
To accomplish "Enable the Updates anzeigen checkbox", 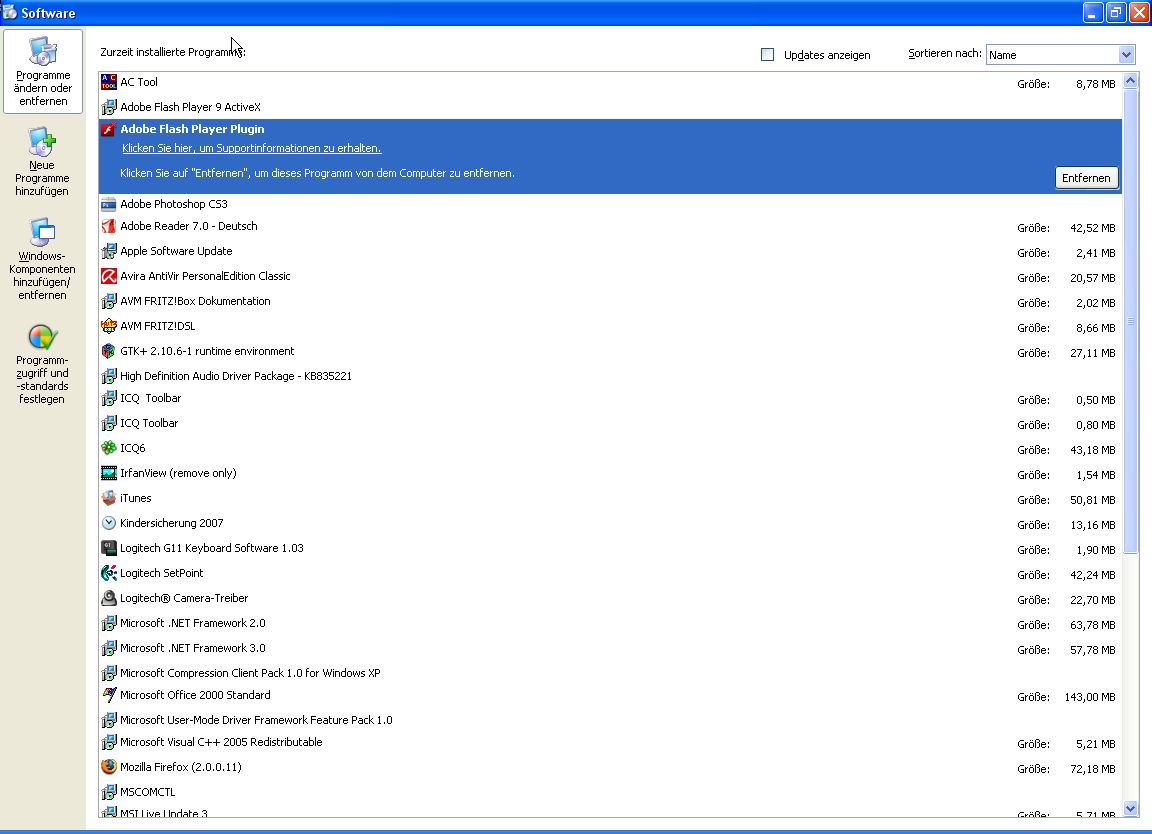I will [767, 55].
